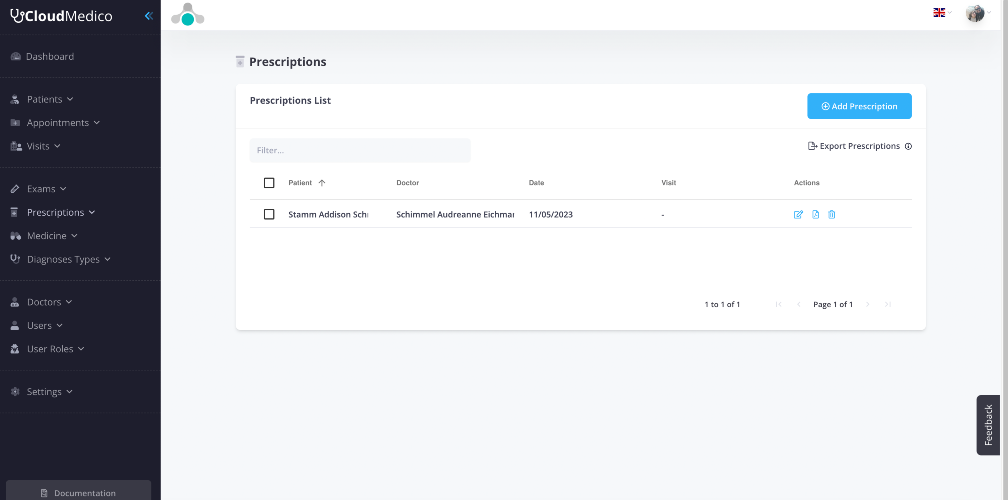1008x500 pixels.
Task: Click the Diagnoses Types stethoscope icon
Action: coord(16,259)
